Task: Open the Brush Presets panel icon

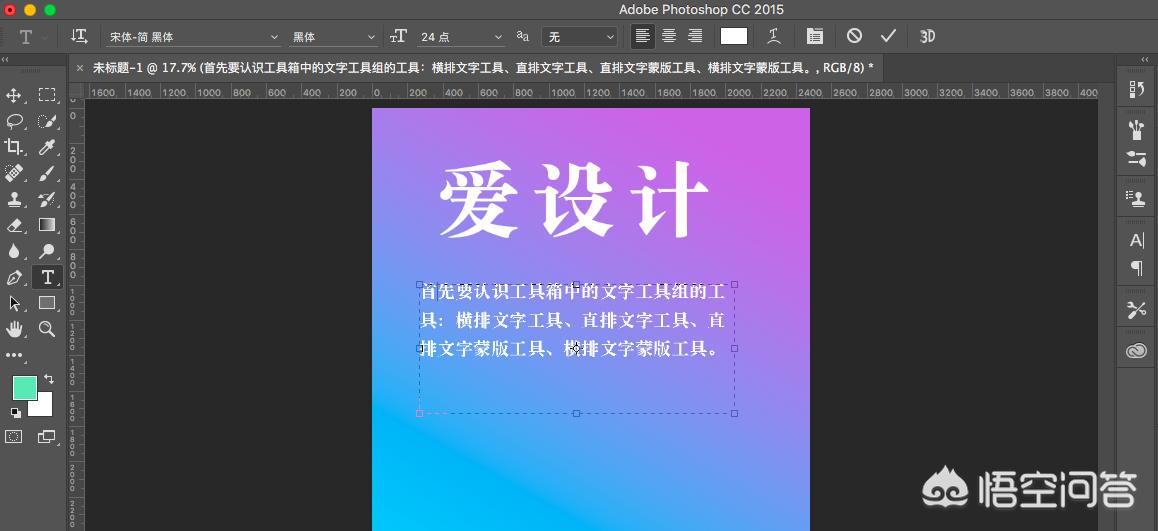Action: tap(1137, 131)
